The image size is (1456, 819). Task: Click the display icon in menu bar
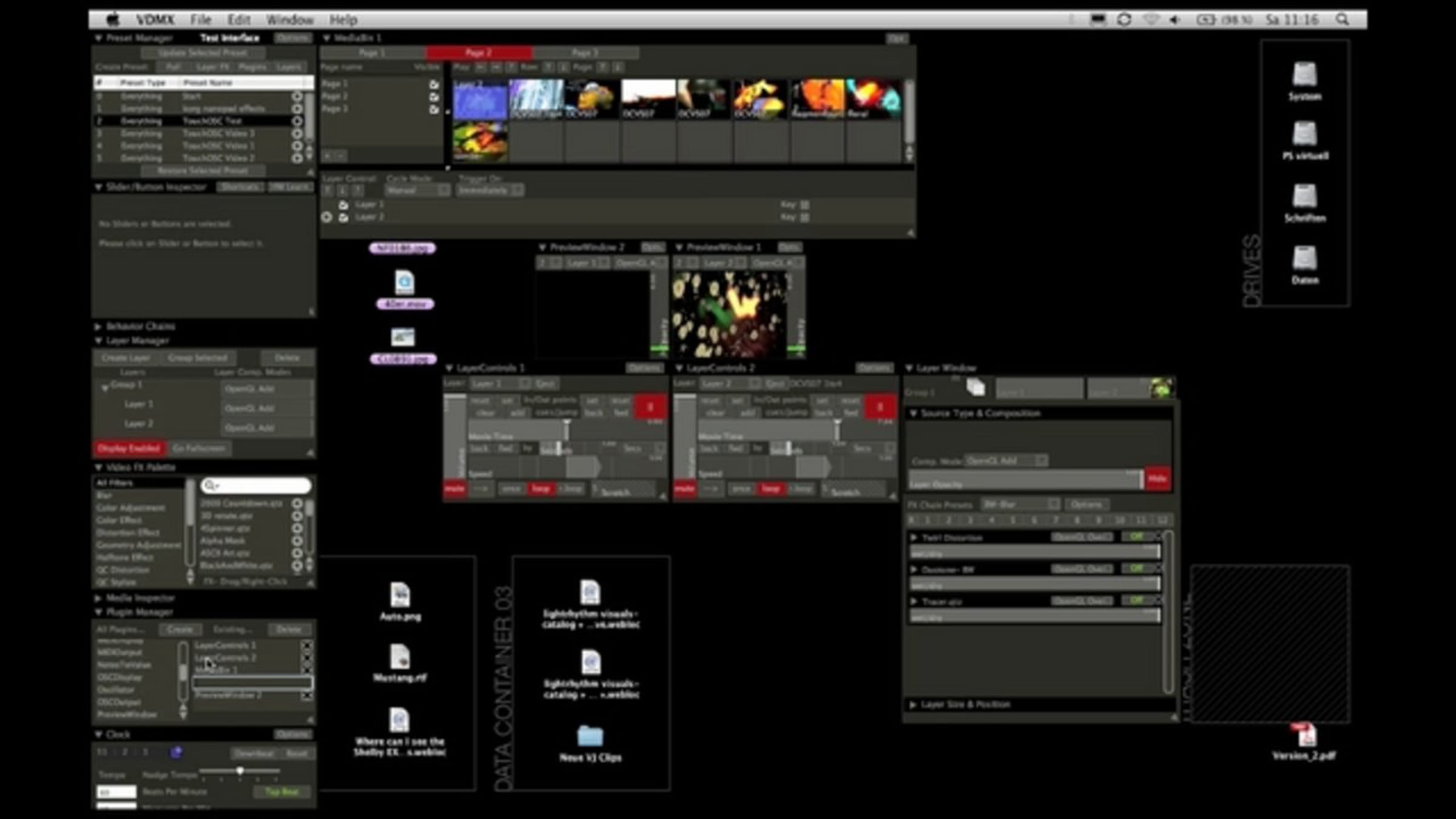(1098, 19)
